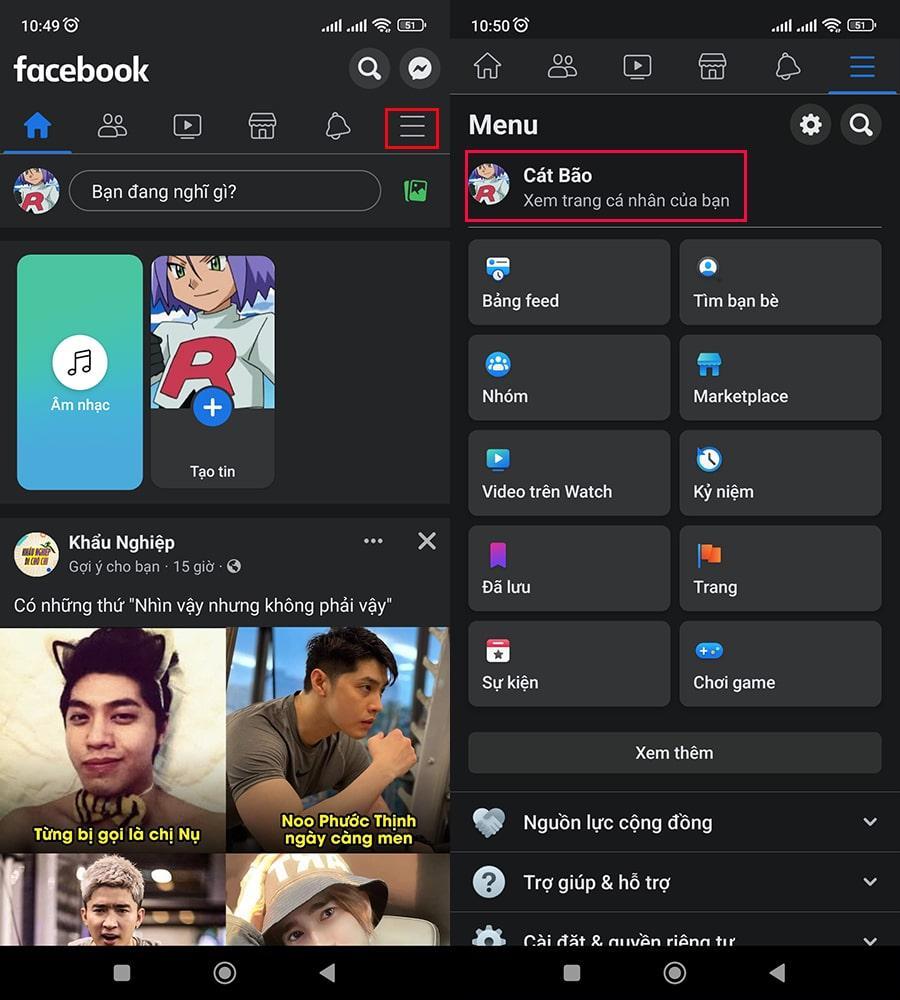Open the Âm nhạc music story card
The width and height of the screenshot is (900, 1000).
click(80, 372)
